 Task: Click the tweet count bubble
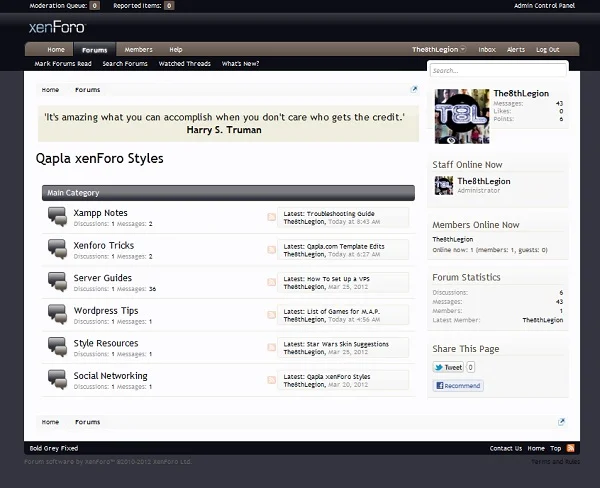click(471, 367)
